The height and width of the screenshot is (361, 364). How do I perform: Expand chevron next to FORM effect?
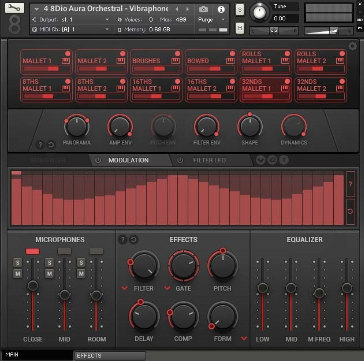244,339
